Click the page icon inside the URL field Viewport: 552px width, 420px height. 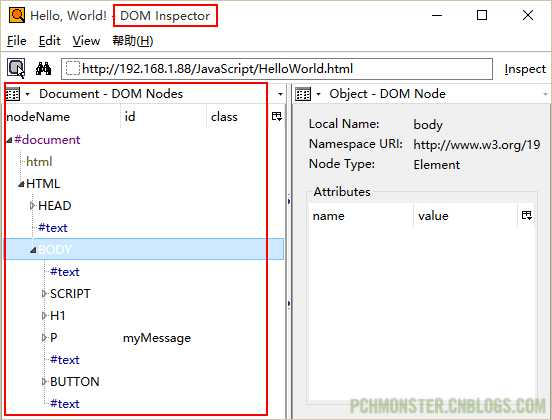[73, 69]
